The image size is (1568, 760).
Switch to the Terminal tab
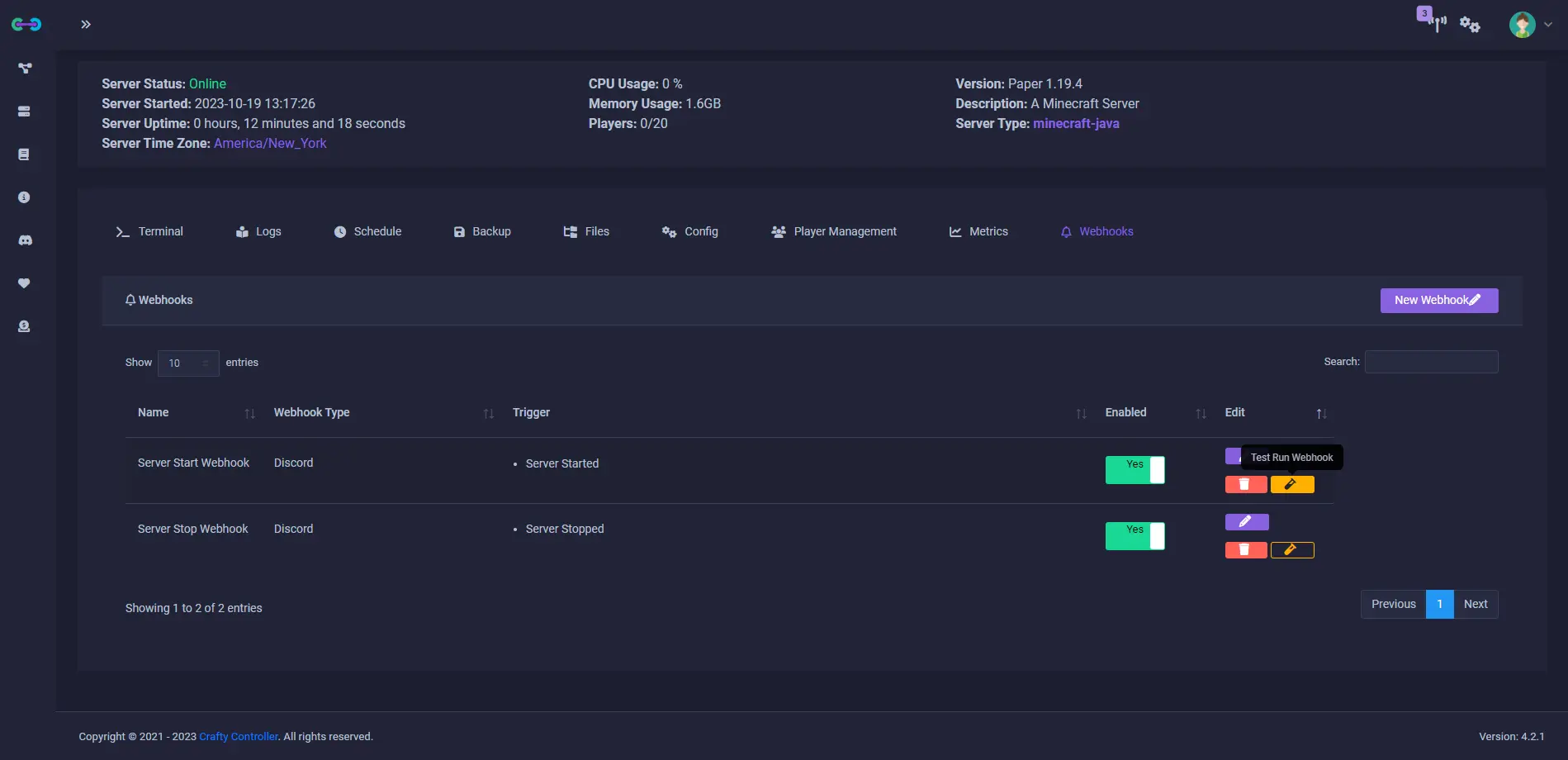tap(149, 232)
